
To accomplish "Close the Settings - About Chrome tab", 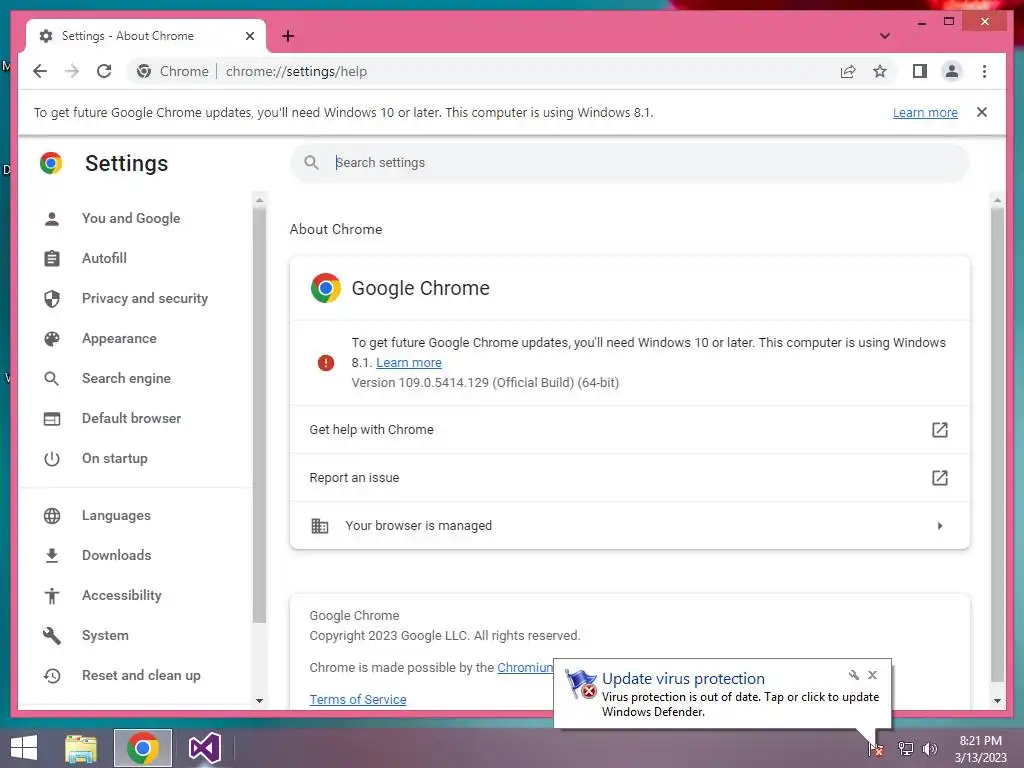I will [249, 36].
